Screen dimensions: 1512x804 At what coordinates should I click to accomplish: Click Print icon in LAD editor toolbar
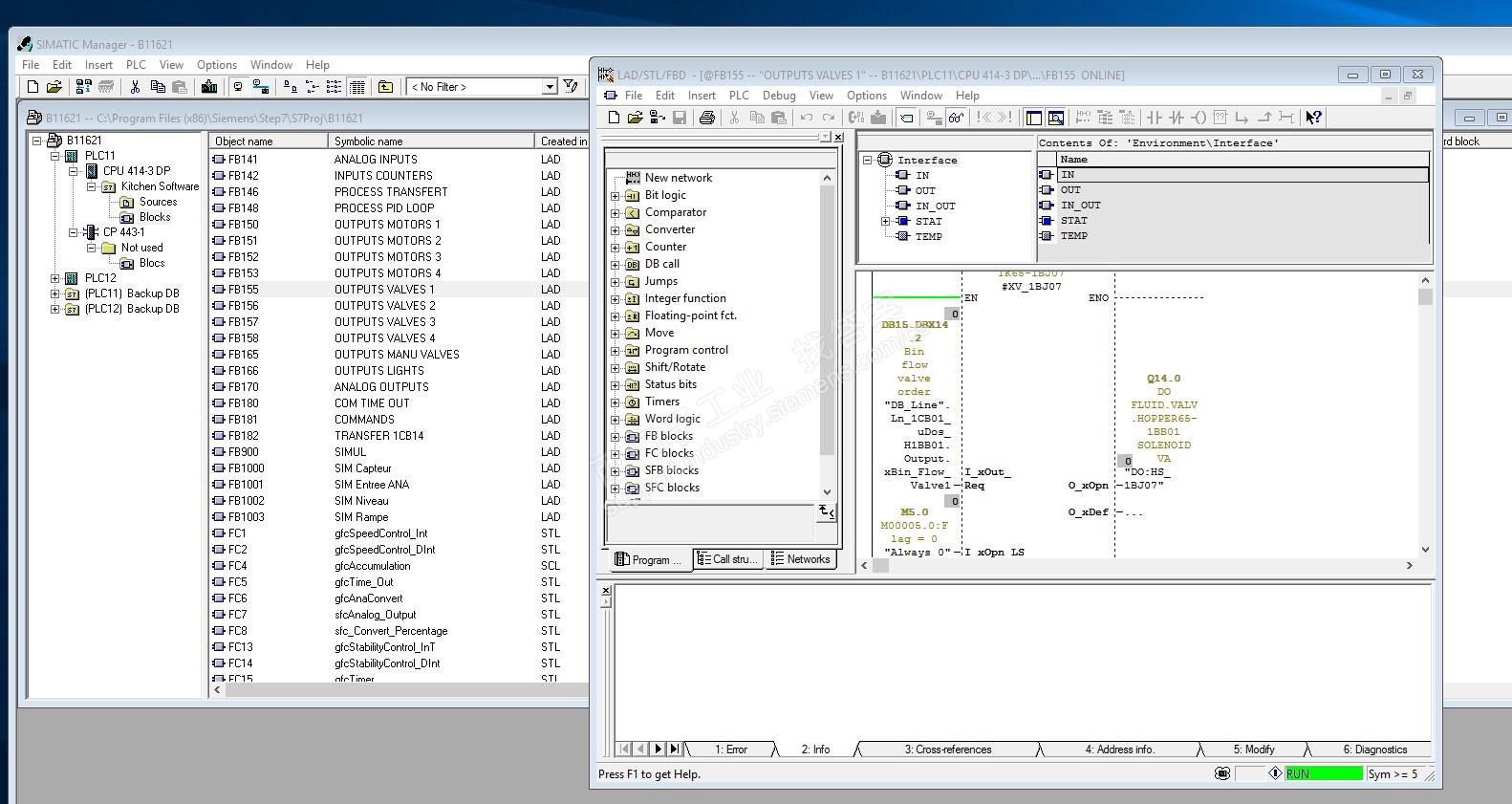(x=707, y=118)
